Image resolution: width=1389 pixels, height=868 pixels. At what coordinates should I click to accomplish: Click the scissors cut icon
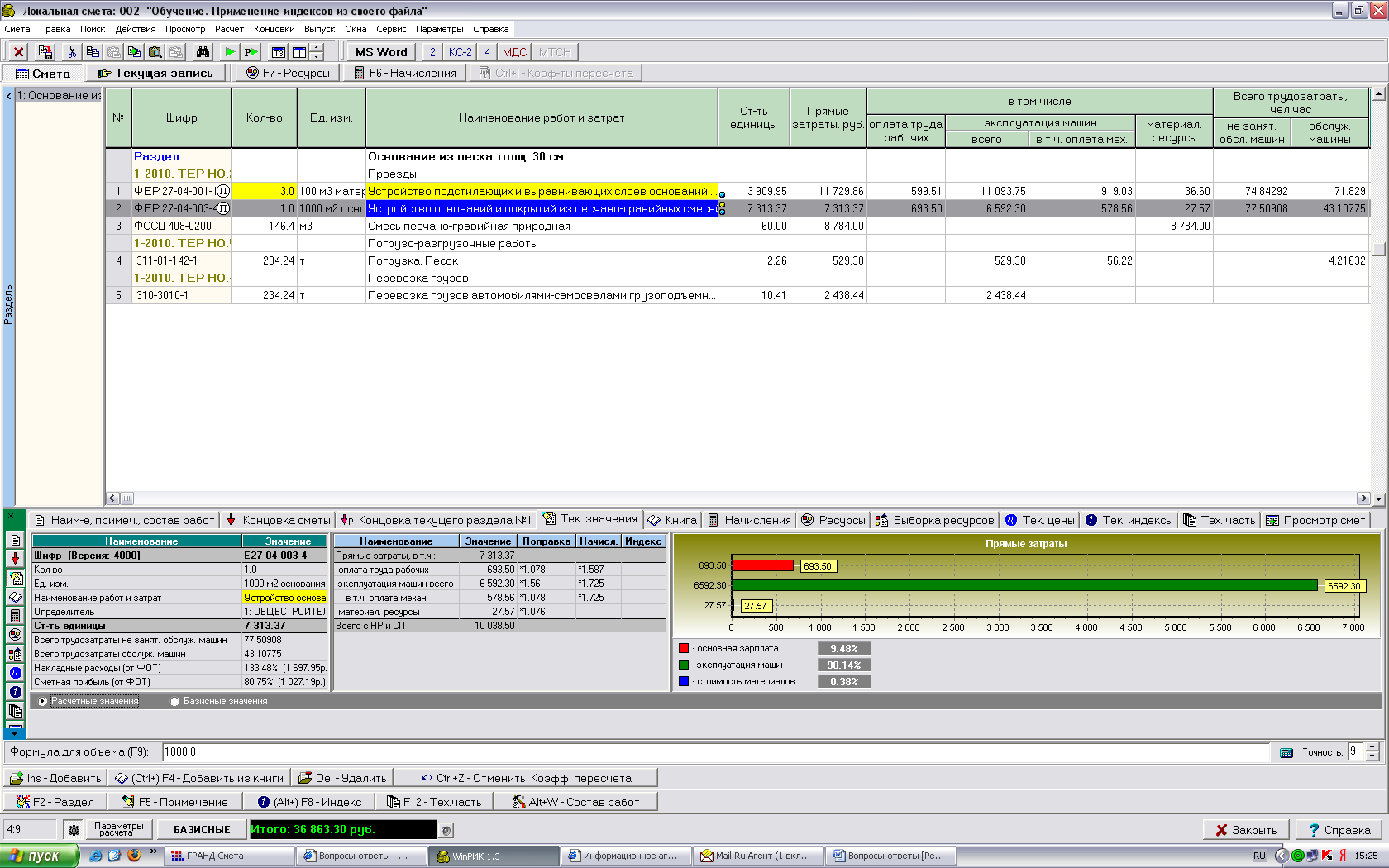[72, 52]
